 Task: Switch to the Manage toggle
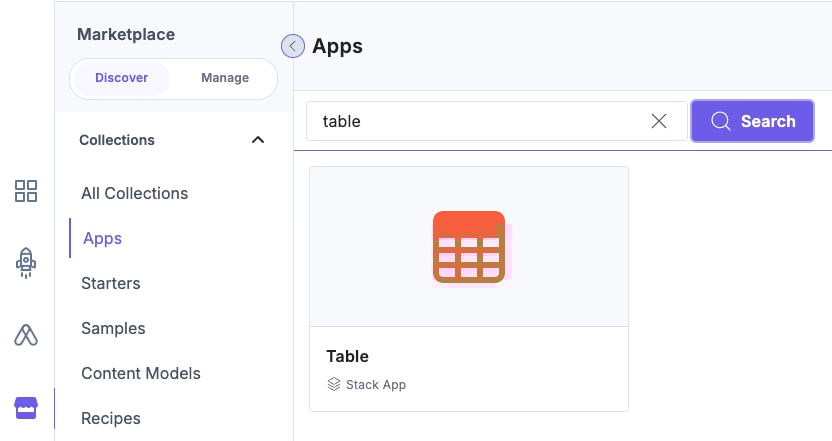click(225, 78)
